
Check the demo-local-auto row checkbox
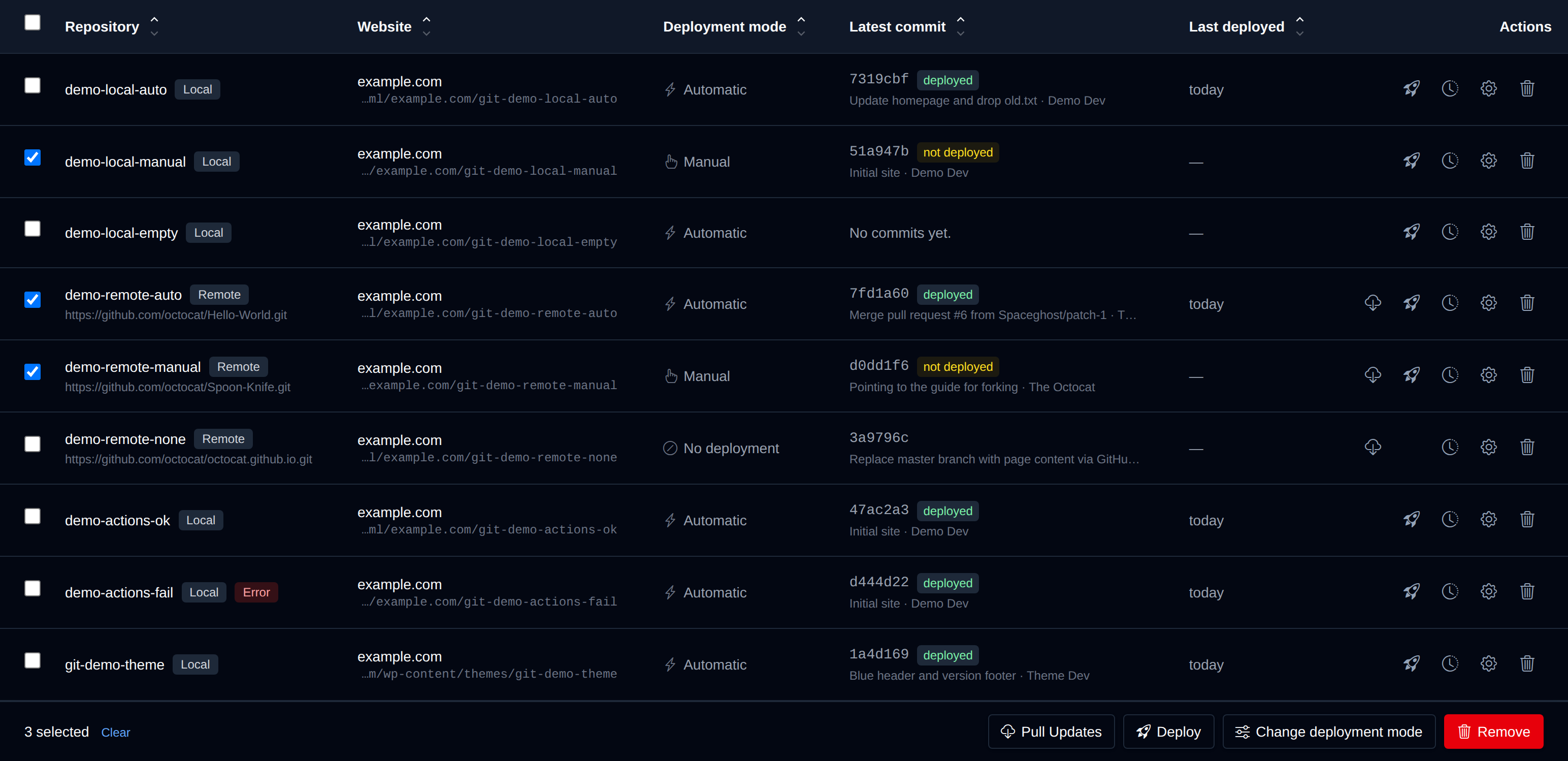(32, 85)
